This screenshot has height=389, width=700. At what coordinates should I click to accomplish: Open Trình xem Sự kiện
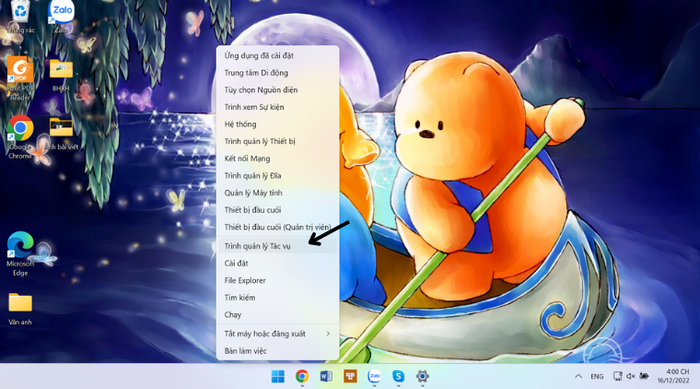pyautogui.click(x=278, y=107)
